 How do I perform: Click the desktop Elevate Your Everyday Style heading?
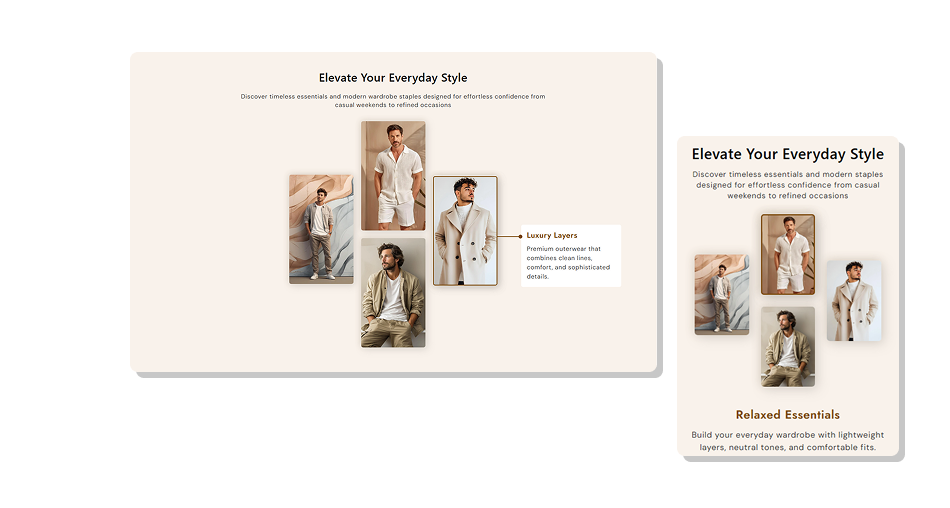(x=393, y=78)
